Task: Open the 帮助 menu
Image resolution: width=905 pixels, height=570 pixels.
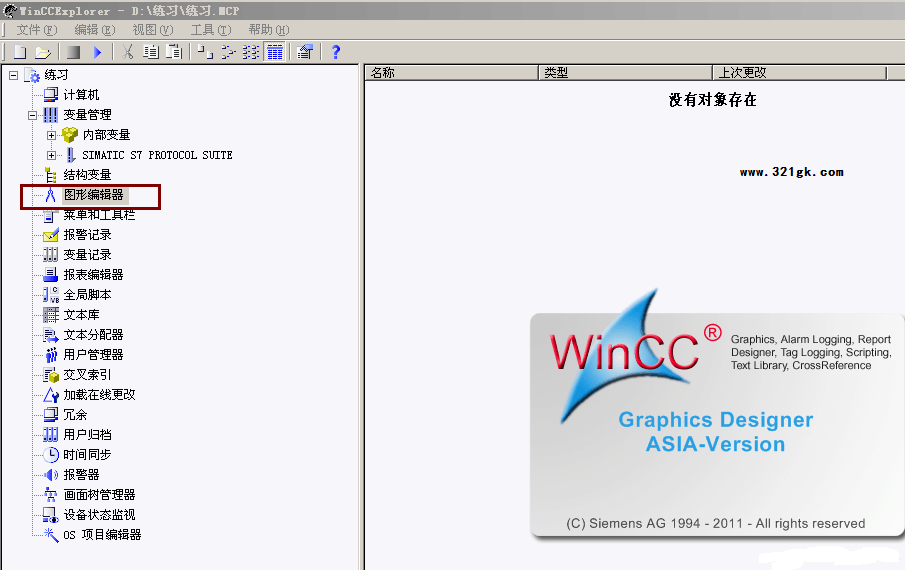Action: click(x=269, y=29)
